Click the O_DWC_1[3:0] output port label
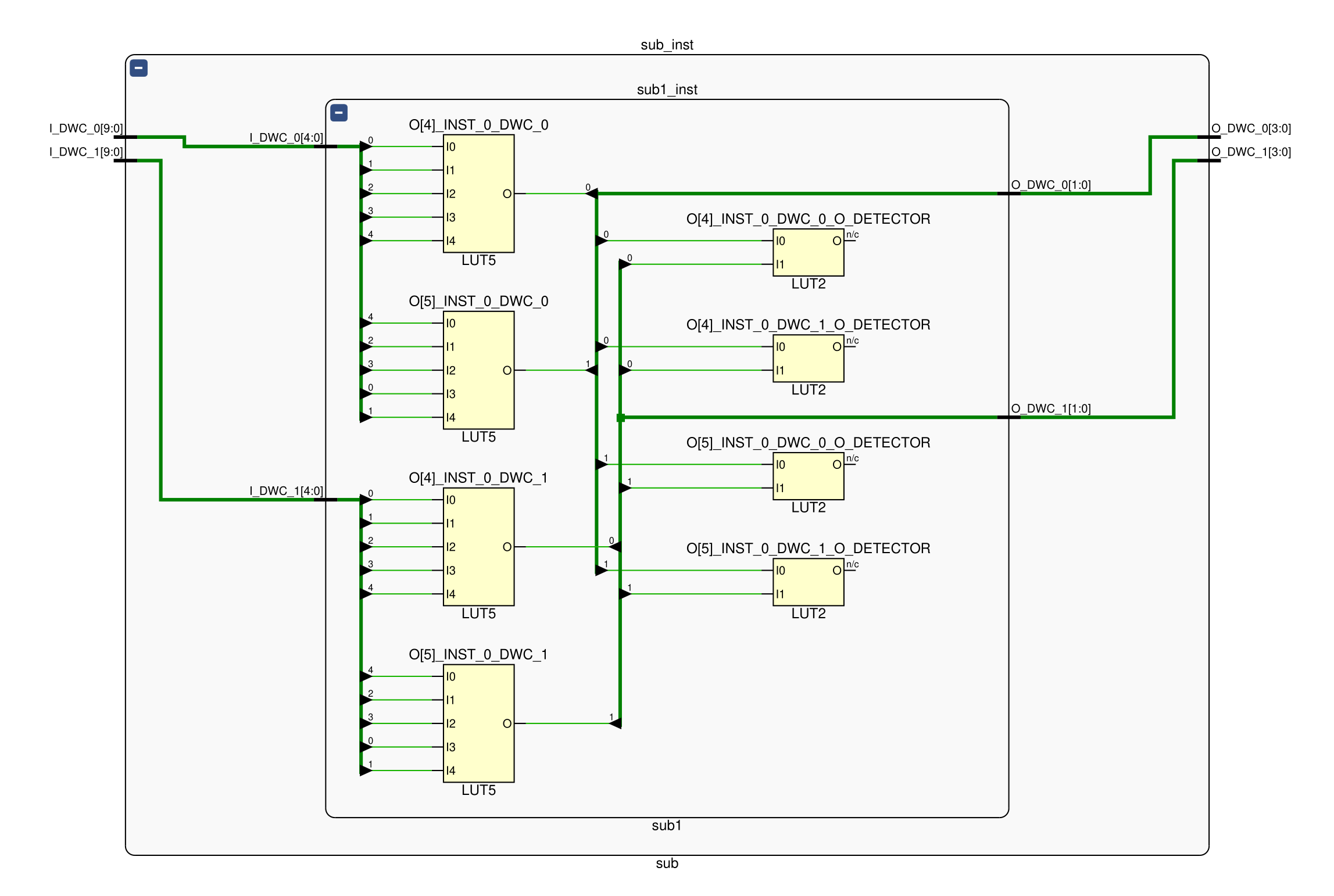 coord(1251,152)
